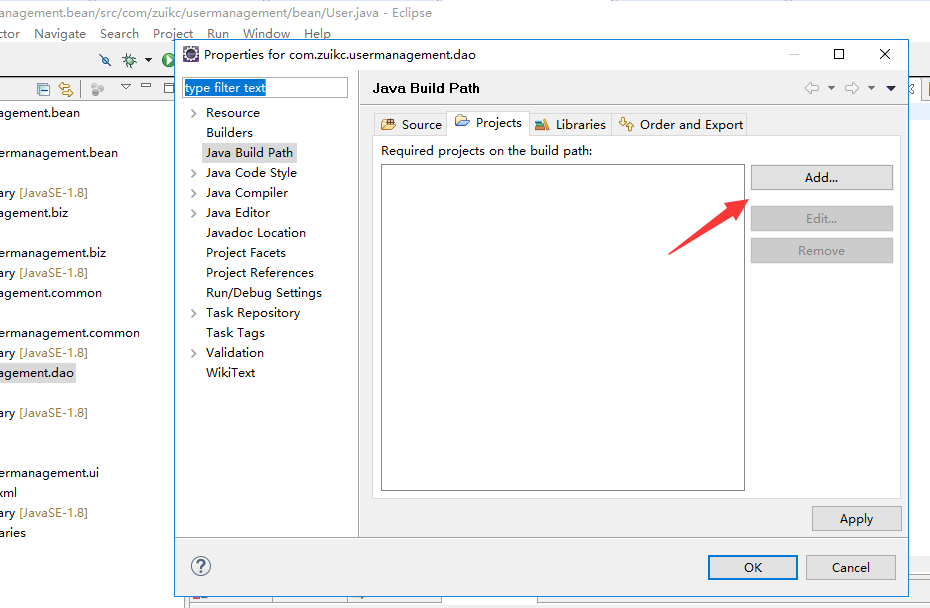Minimize the Package Explorer view
The width and height of the screenshot is (930, 608).
(x=146, y=86)
